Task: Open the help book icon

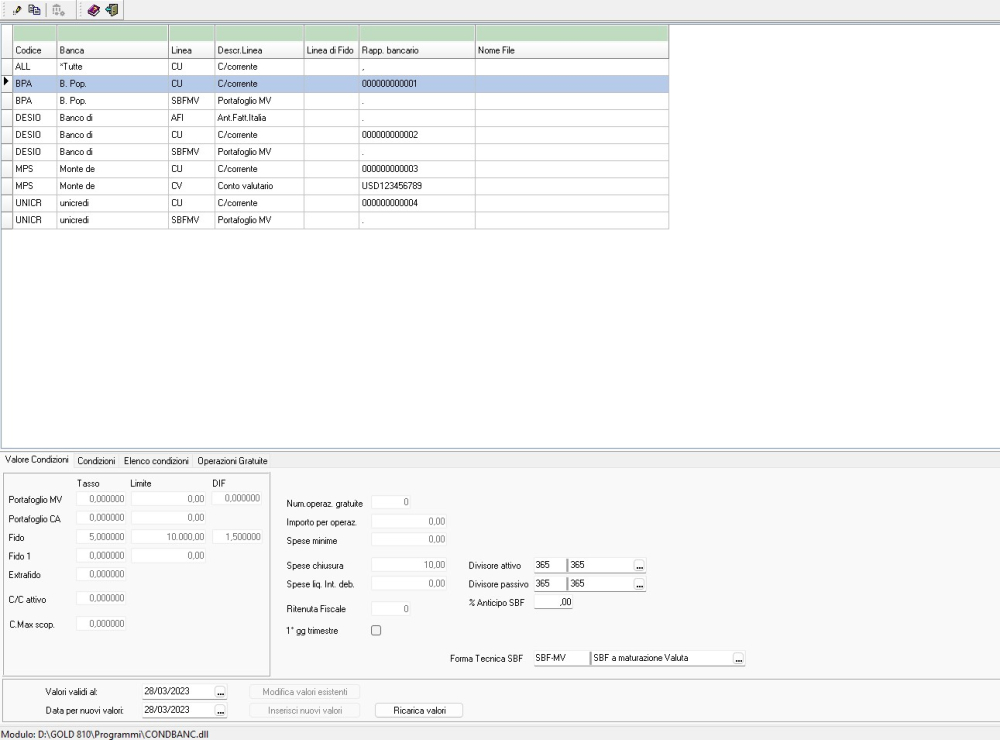Action: (x=94, y=10)
